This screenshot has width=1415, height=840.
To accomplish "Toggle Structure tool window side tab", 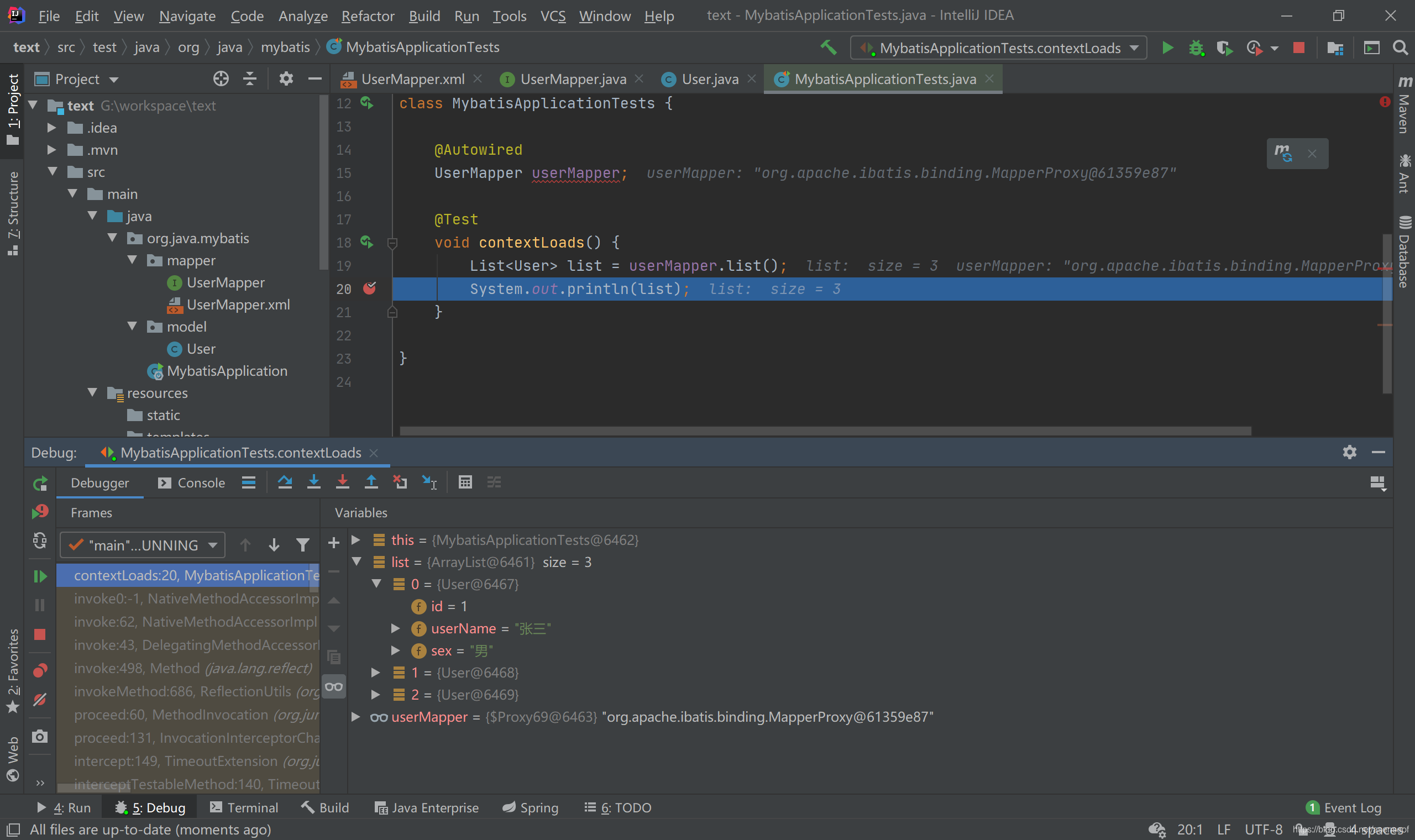I will [x=13, y=214].
